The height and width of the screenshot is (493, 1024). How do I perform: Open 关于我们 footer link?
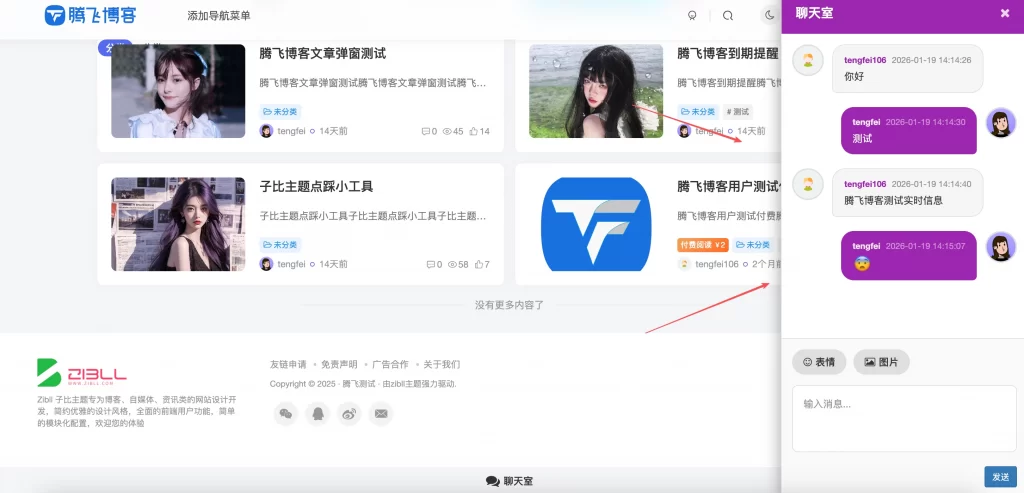(x=441, y=364)
